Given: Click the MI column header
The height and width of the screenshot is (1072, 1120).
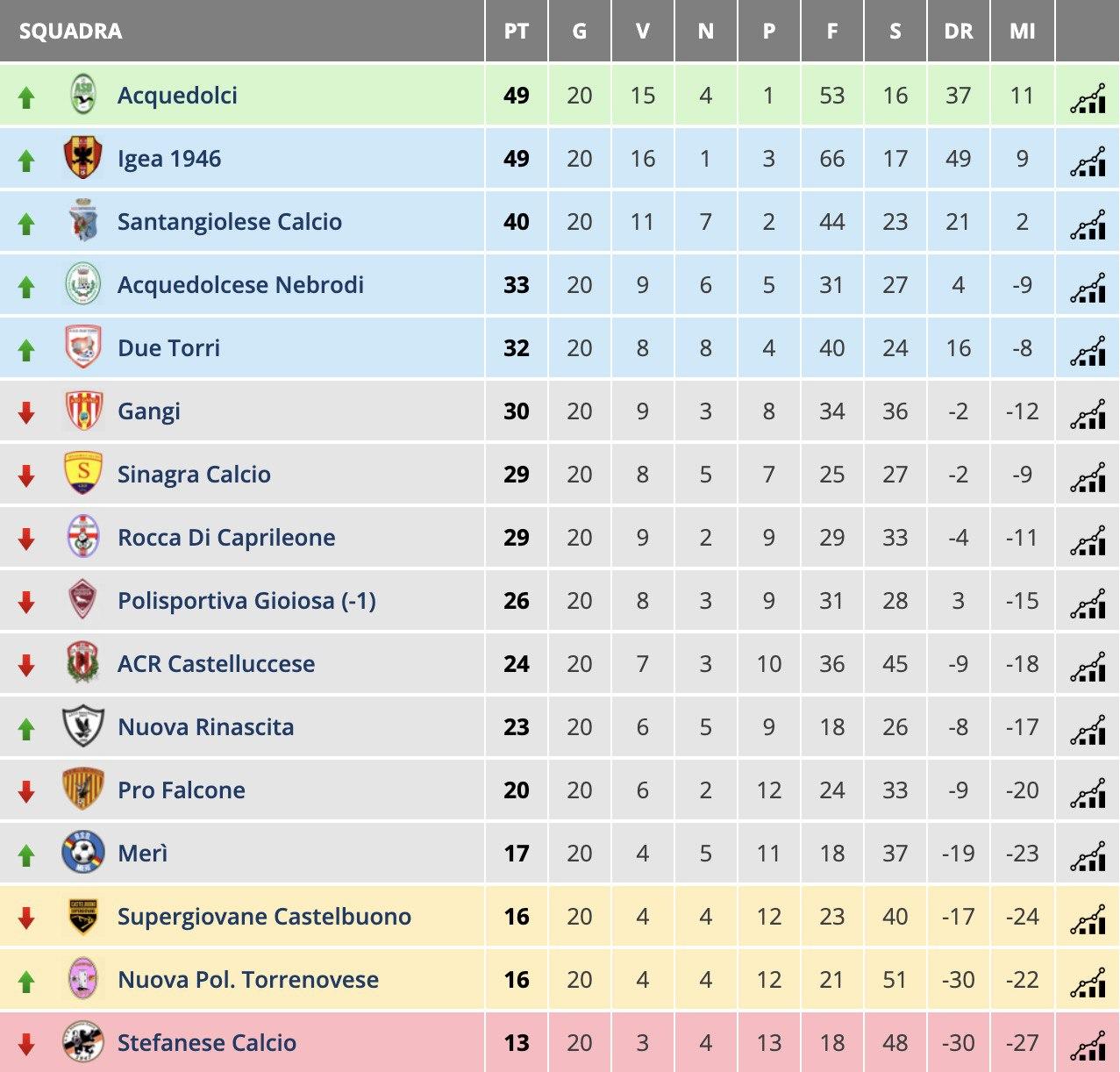Looking at the screenshot, I should pyautogui.click(x=1022, y=32).
